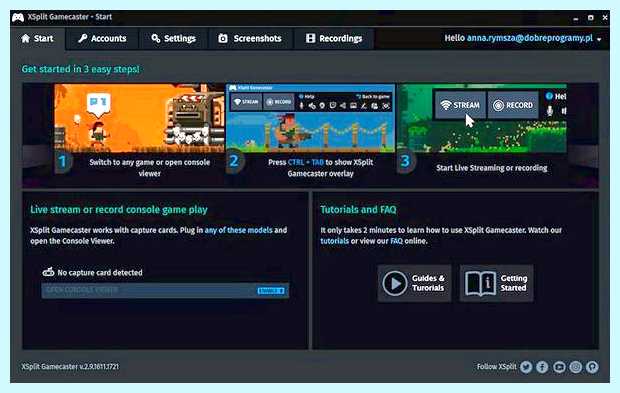Click the last Follow XSplit social icon

coord(592,367)
